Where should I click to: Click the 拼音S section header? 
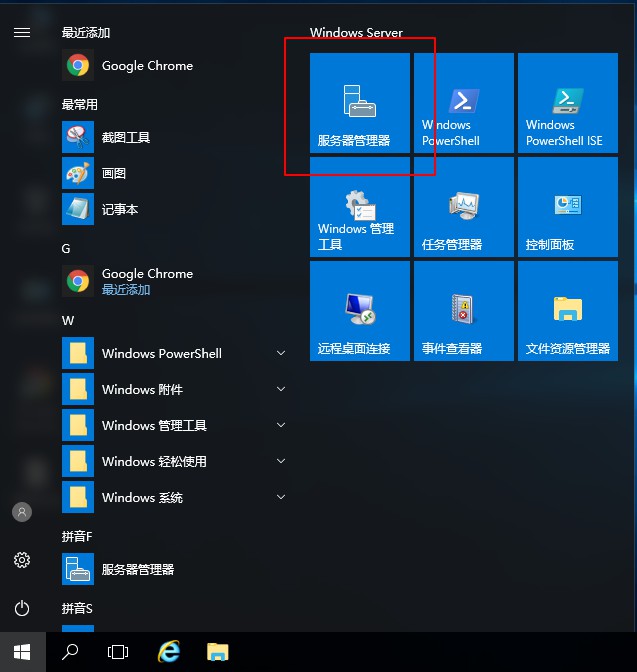tap(77, 609)
